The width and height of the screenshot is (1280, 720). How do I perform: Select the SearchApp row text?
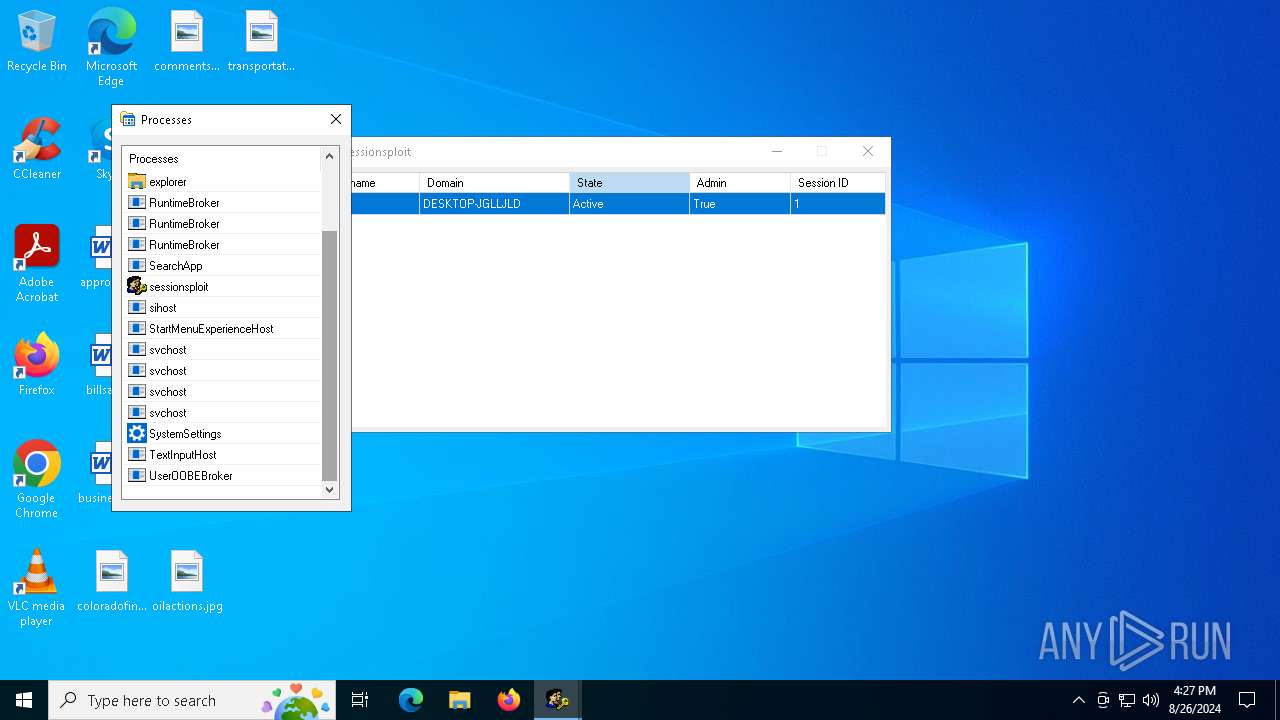[176, 266]
